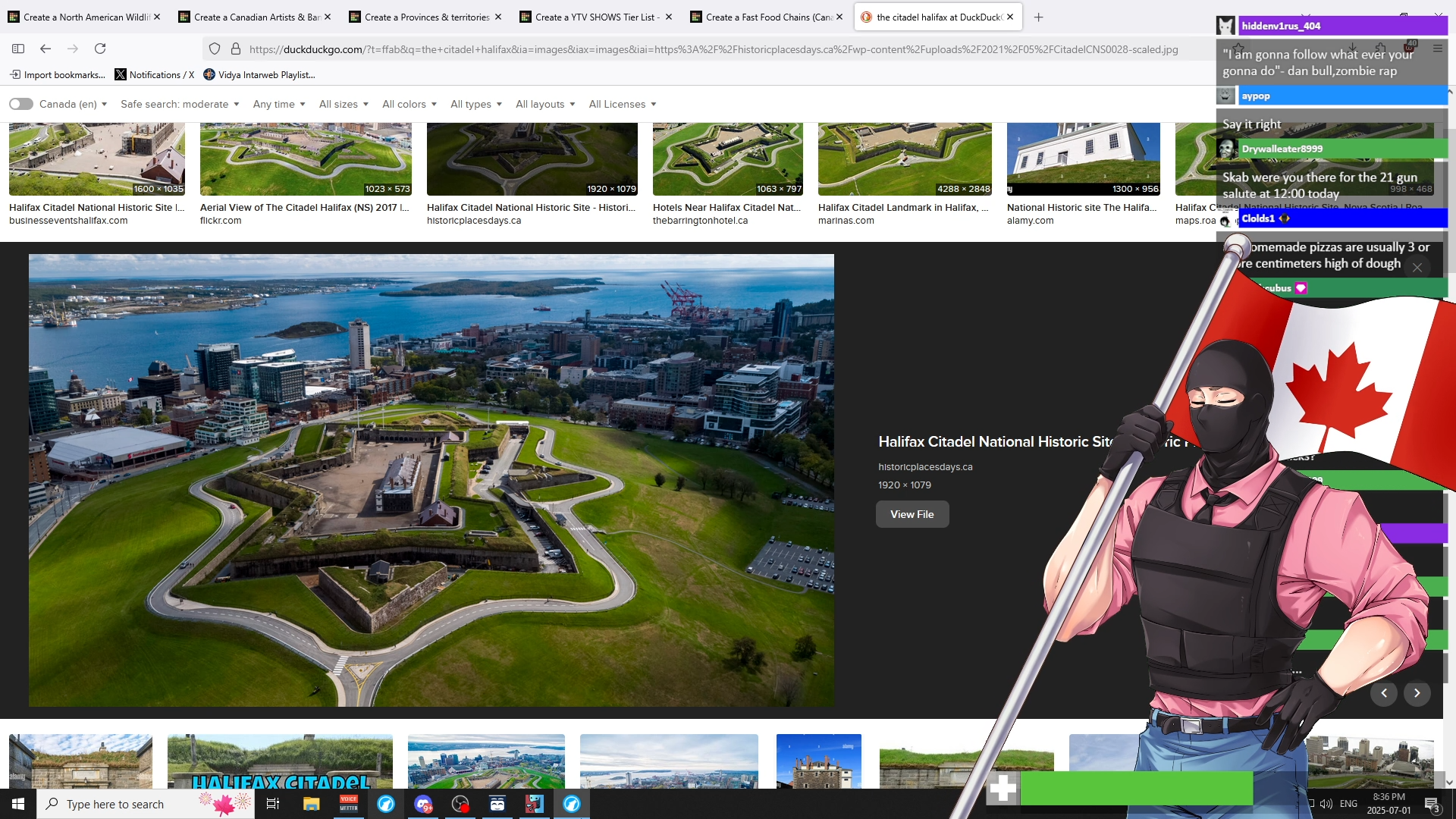Open the All sizes filter dropdown
The width and height of the screenshot is (1456, 819).
[x=344, y=104]
